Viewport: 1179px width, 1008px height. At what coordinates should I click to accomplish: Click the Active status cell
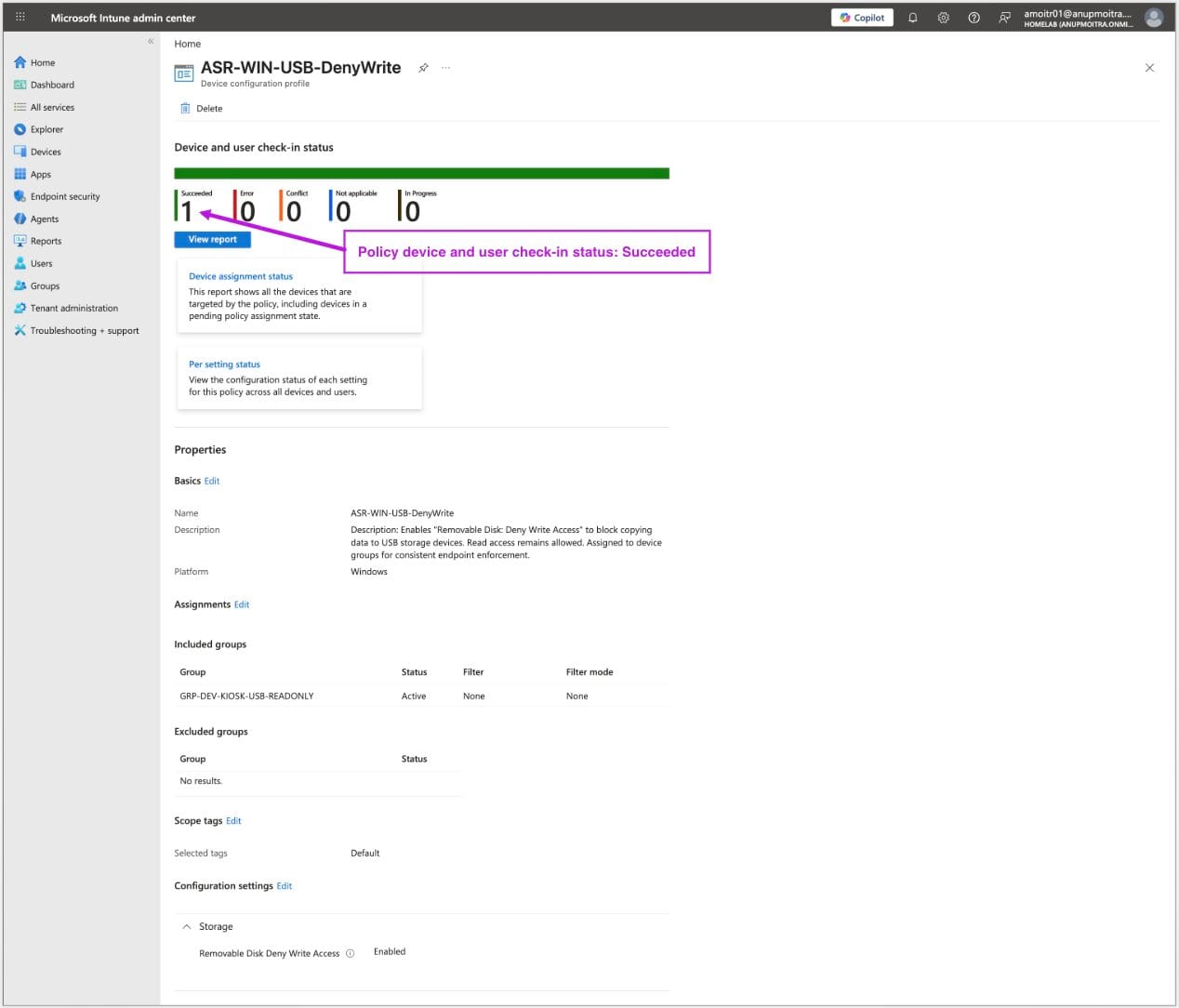414,696
